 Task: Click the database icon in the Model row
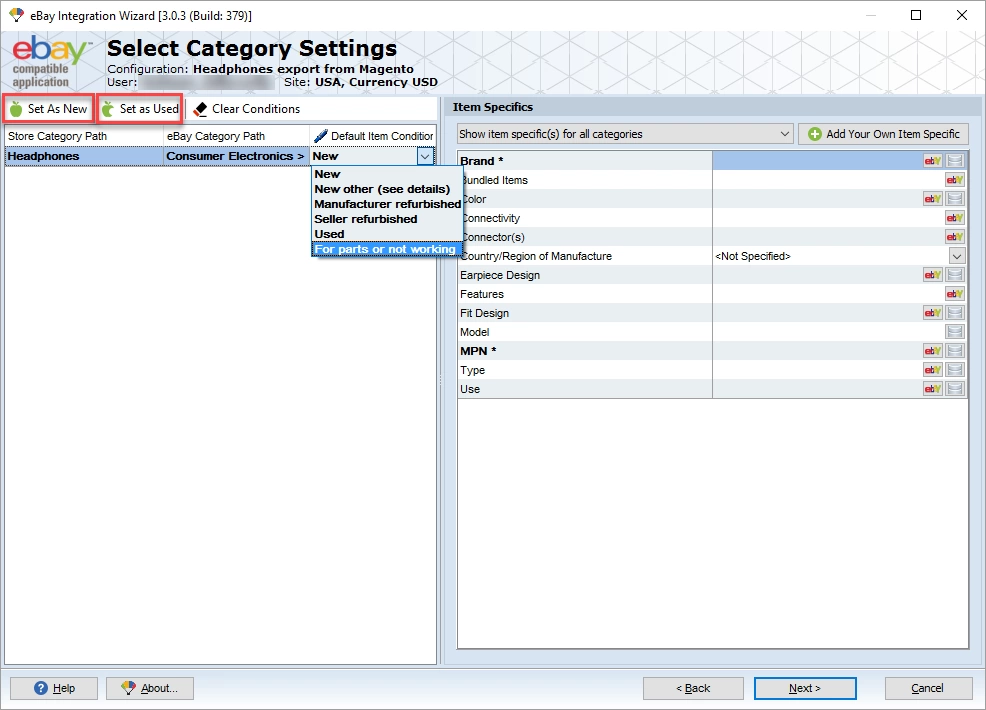click(955, 332)
